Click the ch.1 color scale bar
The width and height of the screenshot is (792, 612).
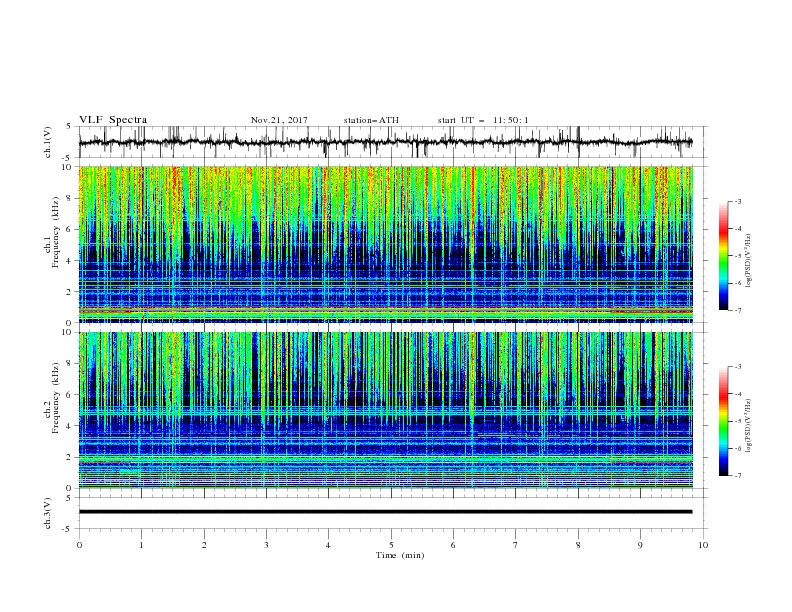tap(724, 256)
